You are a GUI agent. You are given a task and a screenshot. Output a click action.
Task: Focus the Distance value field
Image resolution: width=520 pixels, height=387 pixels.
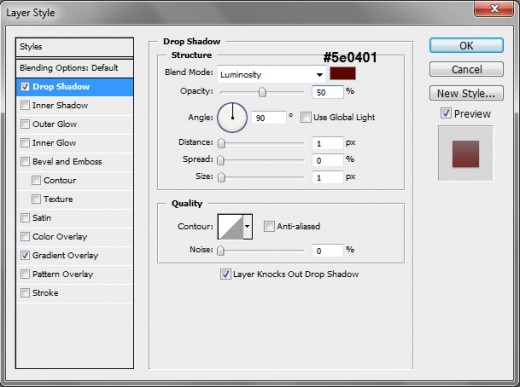[327, 143]
